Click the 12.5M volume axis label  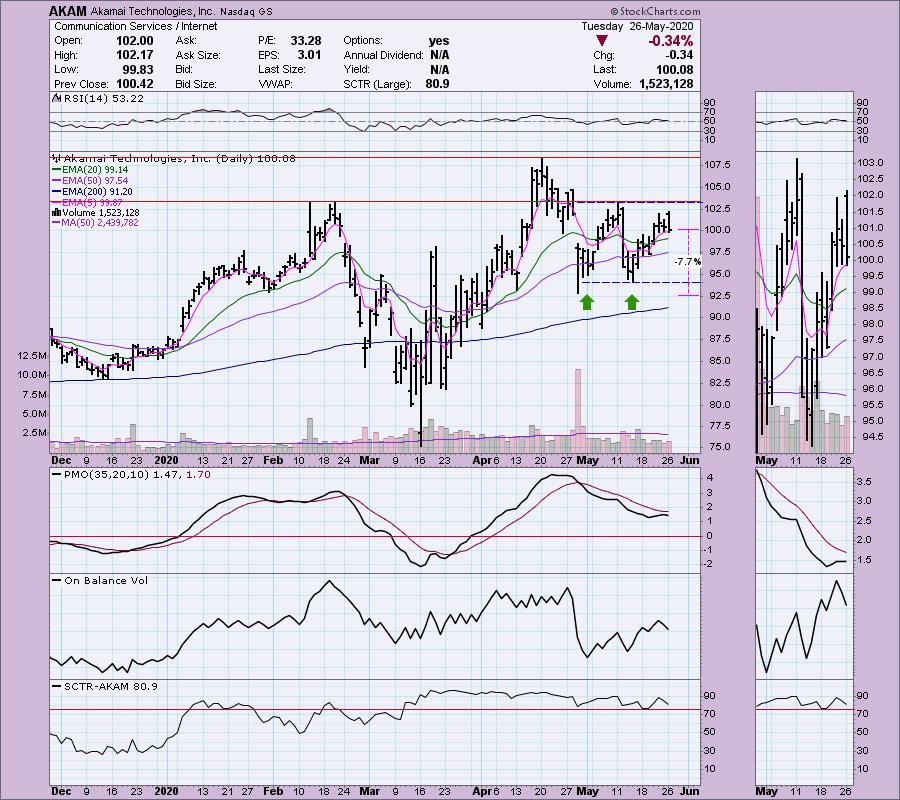coord(32,356)
